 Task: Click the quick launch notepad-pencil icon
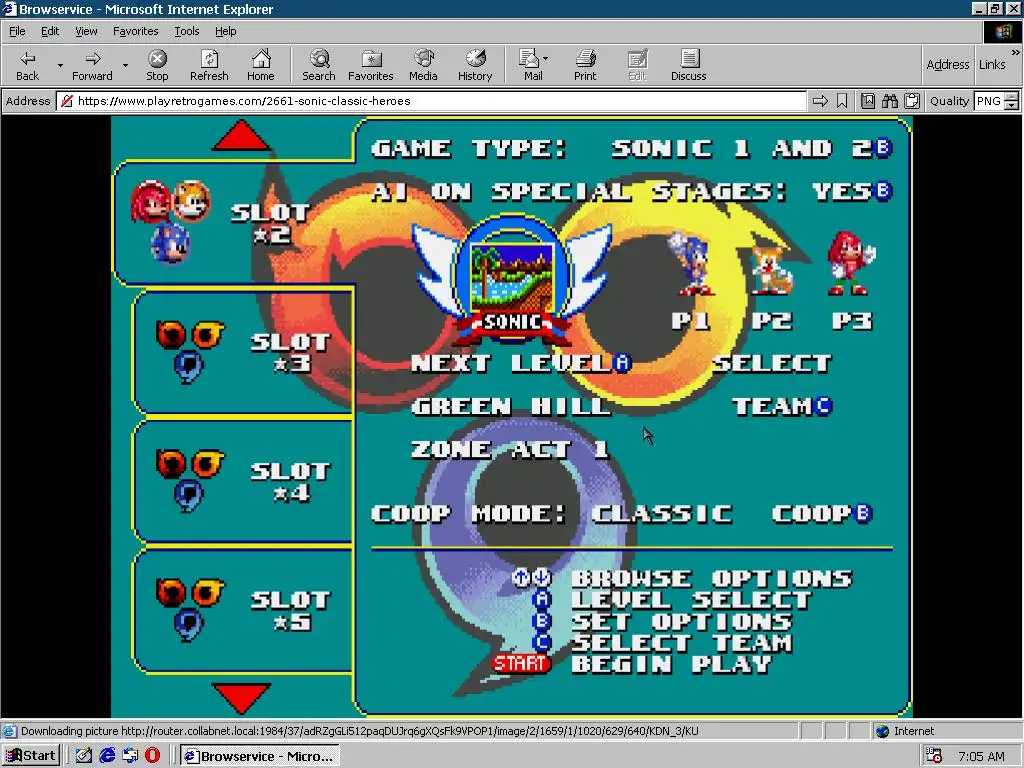pyautogui.click(x=84, y=756)
